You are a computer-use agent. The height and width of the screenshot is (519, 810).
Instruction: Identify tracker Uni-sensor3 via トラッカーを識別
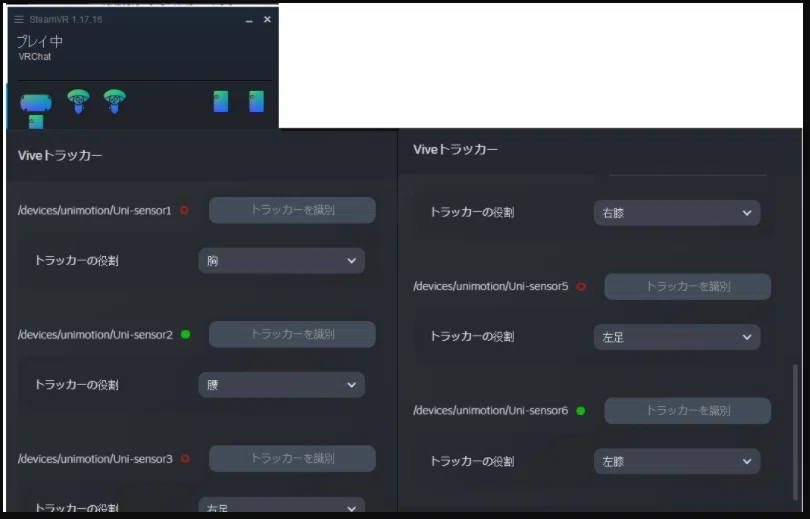[292, 459]
